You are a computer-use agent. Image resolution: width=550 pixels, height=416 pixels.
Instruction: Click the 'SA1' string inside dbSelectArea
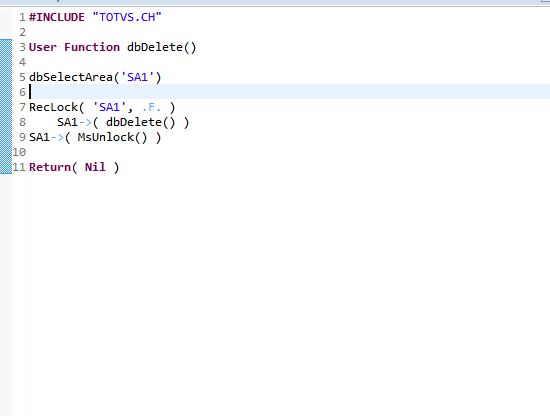pos(138,77)
